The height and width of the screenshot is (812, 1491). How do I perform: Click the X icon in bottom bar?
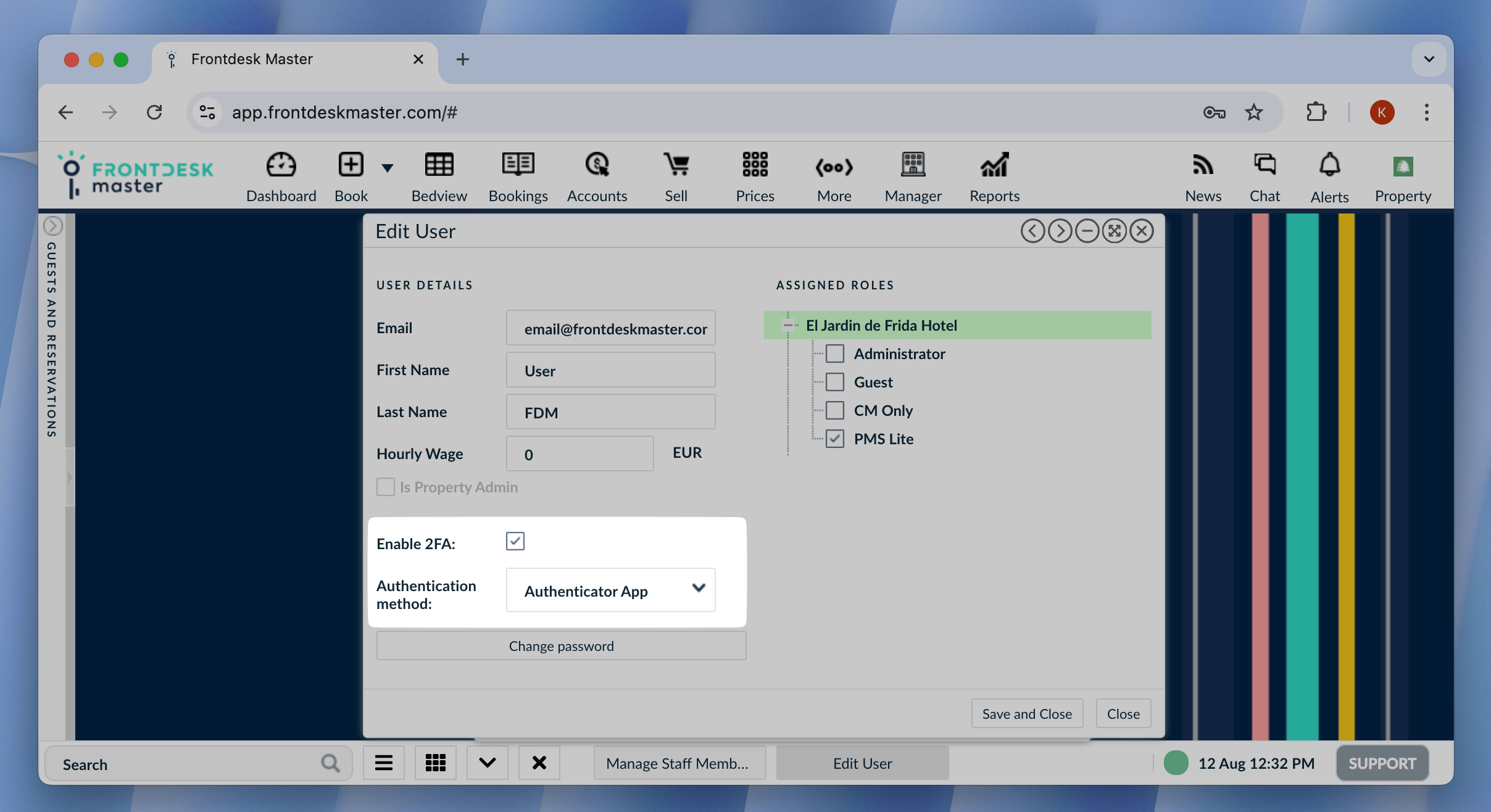[x=539, y=763]
